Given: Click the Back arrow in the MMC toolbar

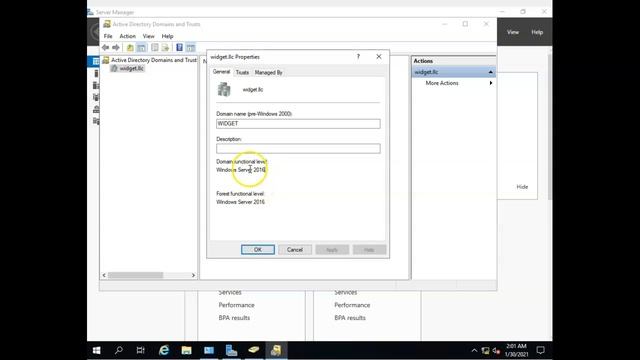Looking at the screenshot, I should pyautogui.click(x=105, y=48).
